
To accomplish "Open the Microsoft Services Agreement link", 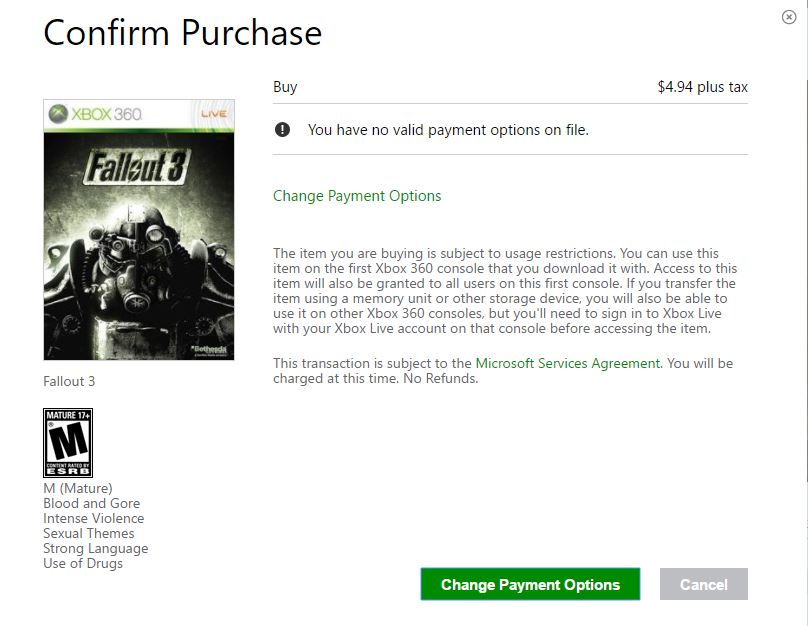I will 567,363.
